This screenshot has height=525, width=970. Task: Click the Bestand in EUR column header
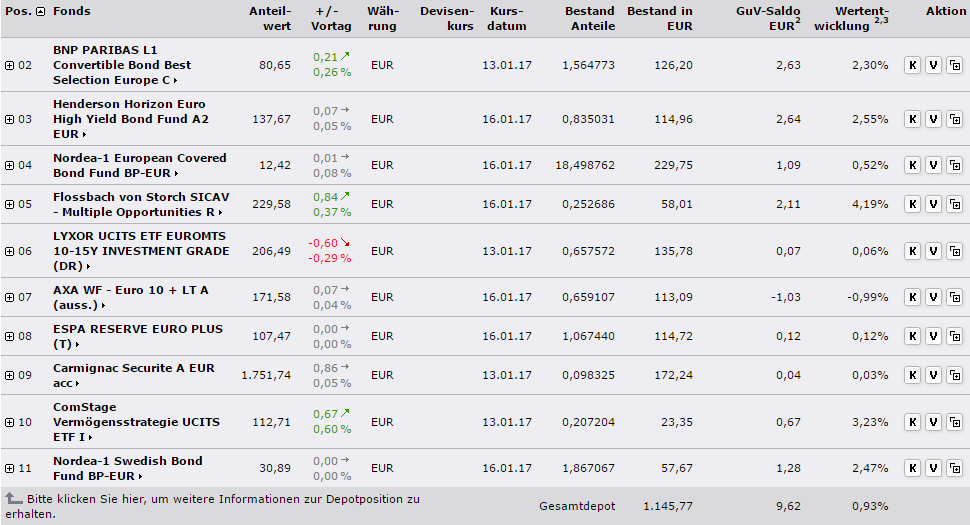click(x=659, y=19)
